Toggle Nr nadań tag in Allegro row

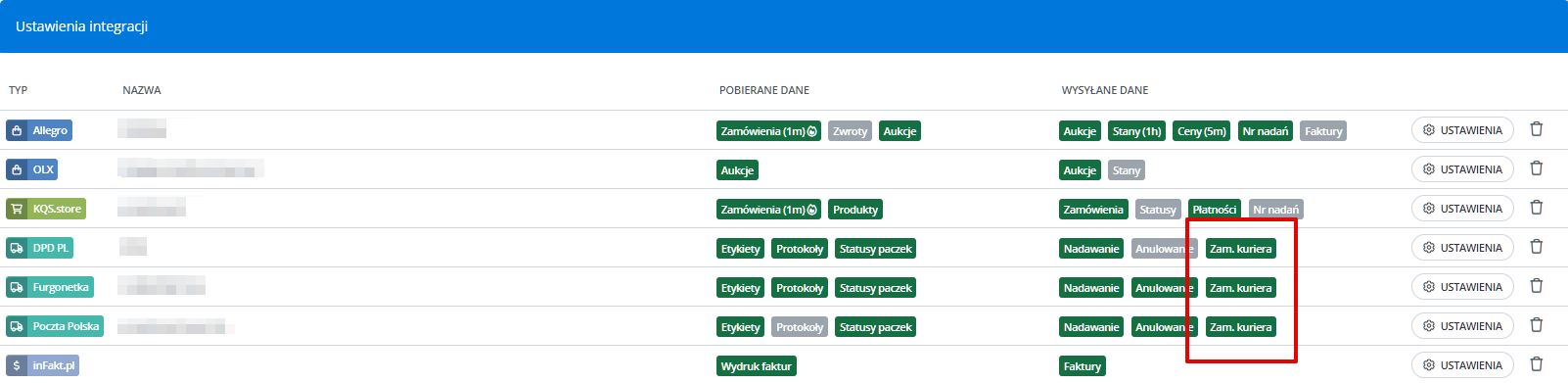click(x=1266, y=131)
